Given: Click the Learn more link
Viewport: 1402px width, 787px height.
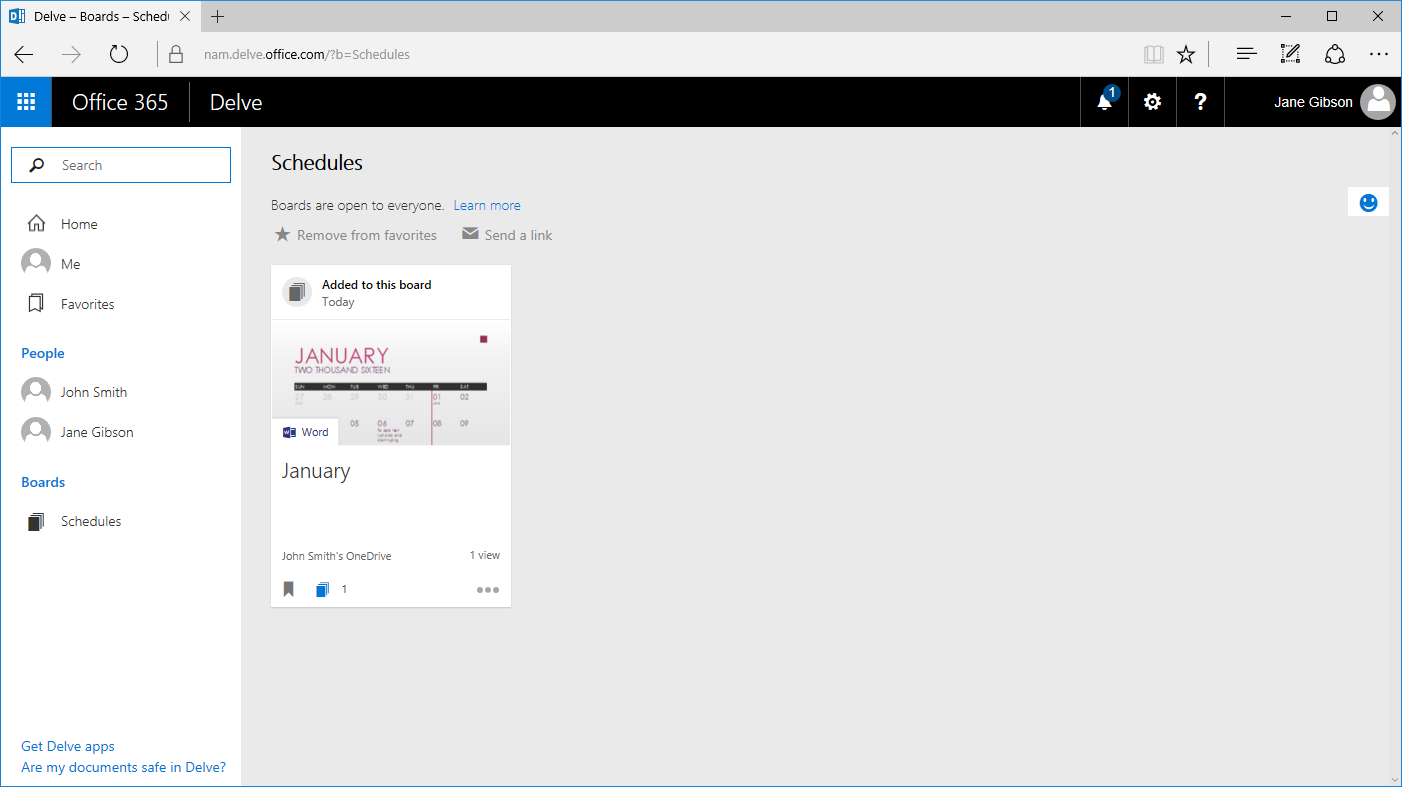Looking at the screenshot, I should point(487,205).
